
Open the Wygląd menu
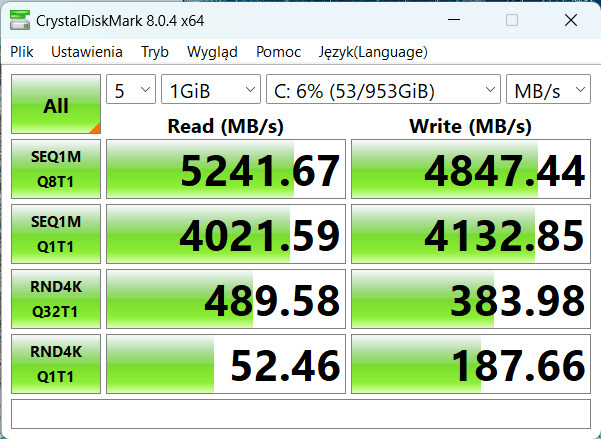(212, 53)
